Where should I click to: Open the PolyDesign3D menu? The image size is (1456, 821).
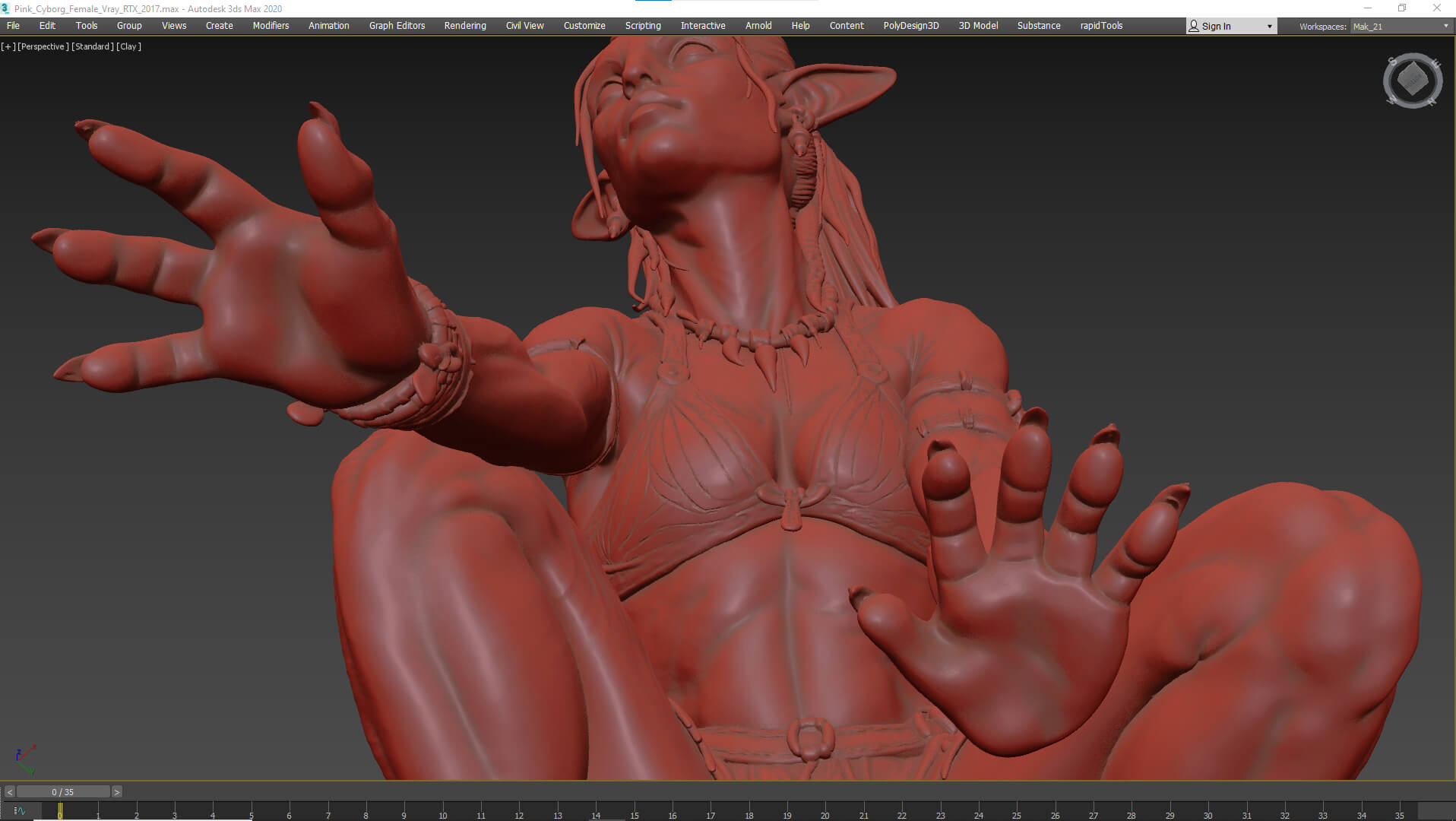911,26
